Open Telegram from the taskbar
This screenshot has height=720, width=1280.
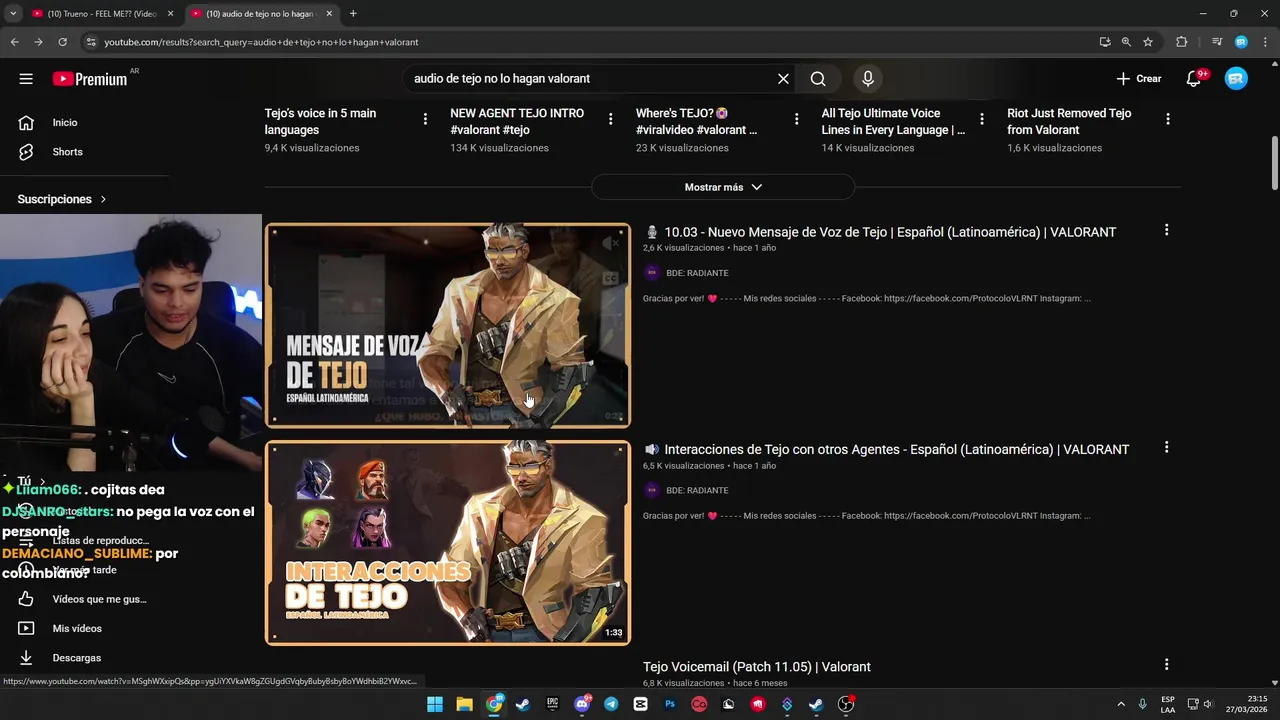611,704
